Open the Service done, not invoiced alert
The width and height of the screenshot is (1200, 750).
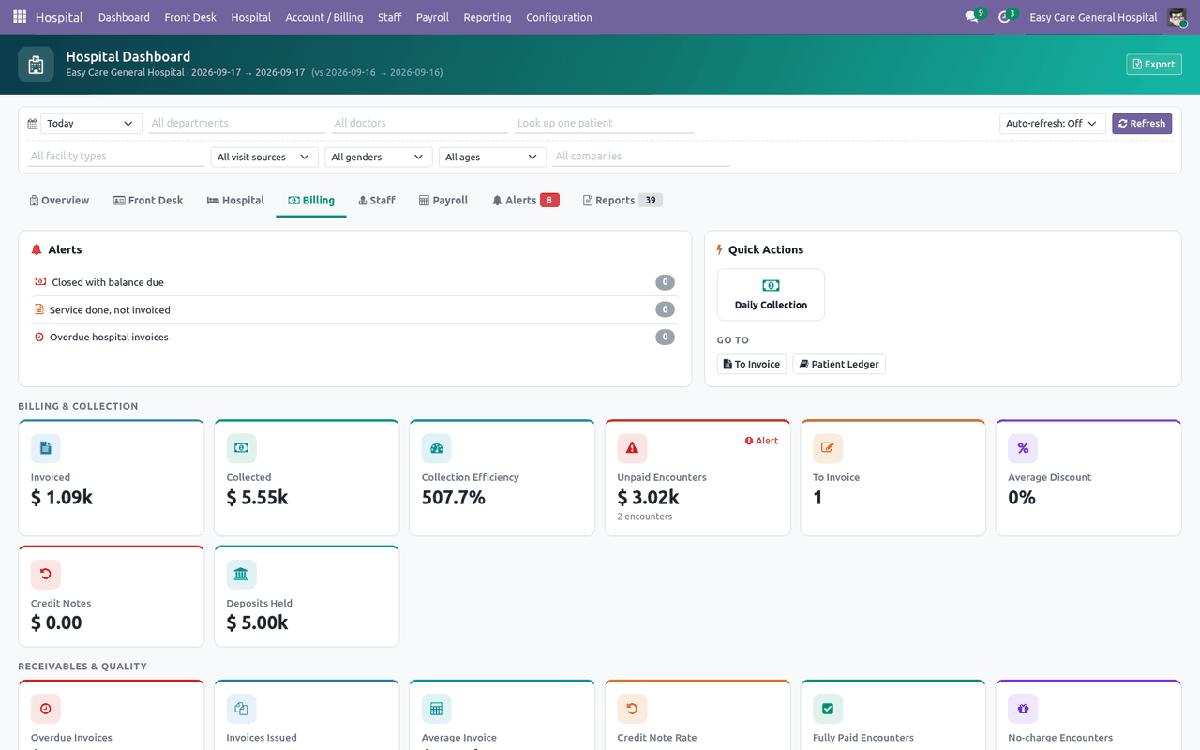355,310
